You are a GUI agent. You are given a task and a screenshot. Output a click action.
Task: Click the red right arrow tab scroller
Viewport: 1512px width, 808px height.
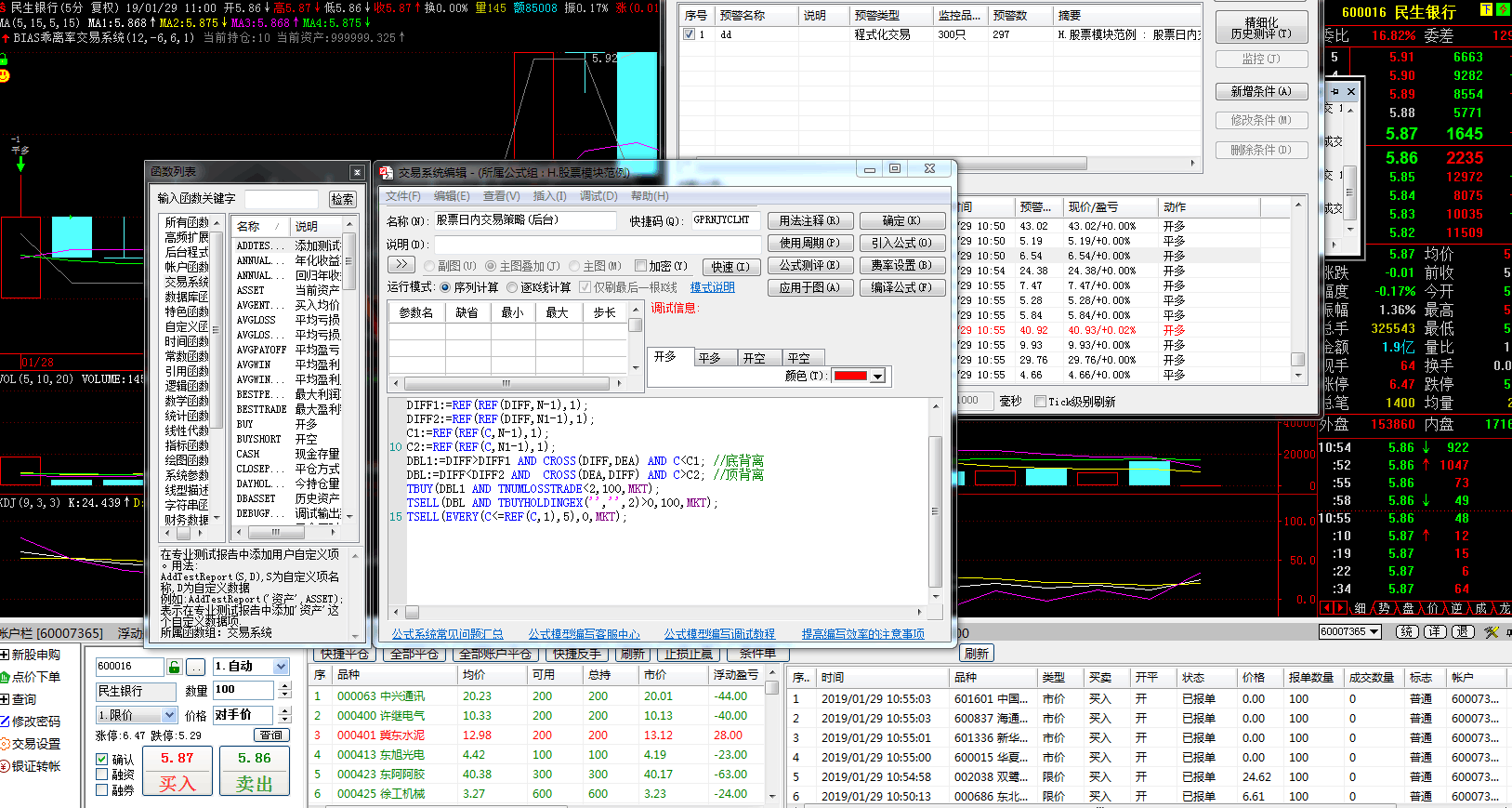point(1340,608)
